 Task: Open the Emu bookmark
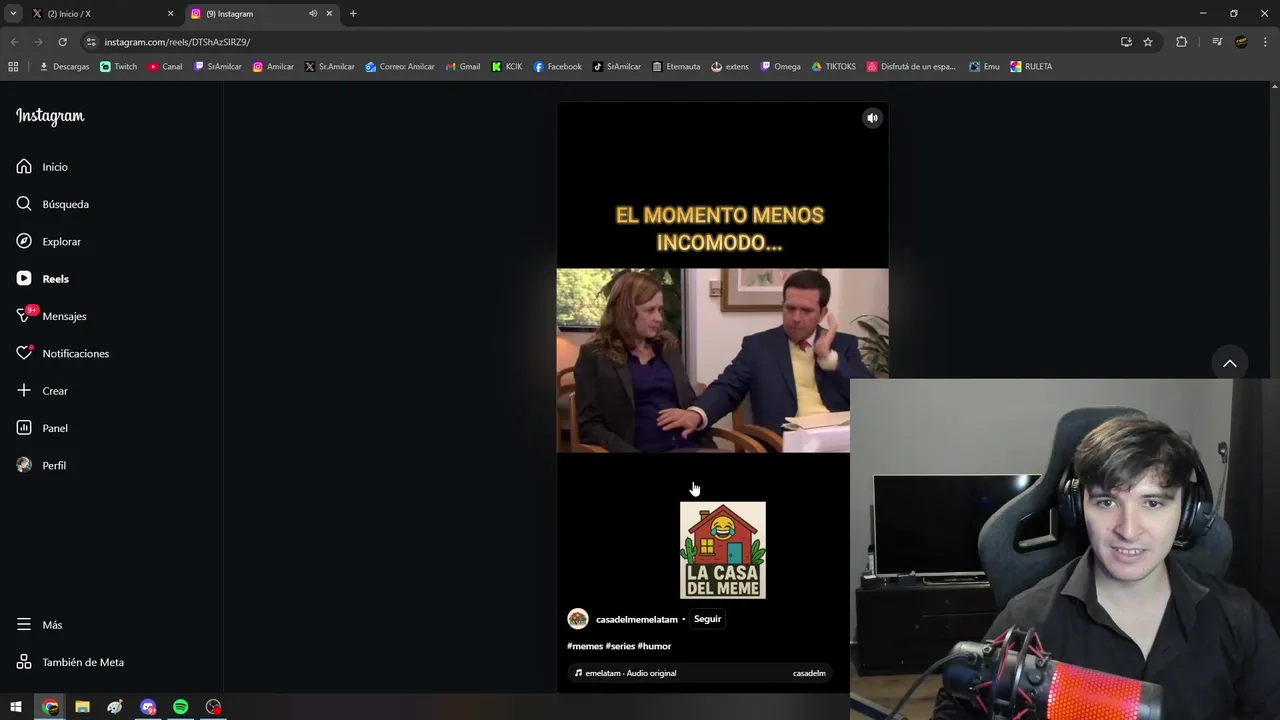pos(985,67)
